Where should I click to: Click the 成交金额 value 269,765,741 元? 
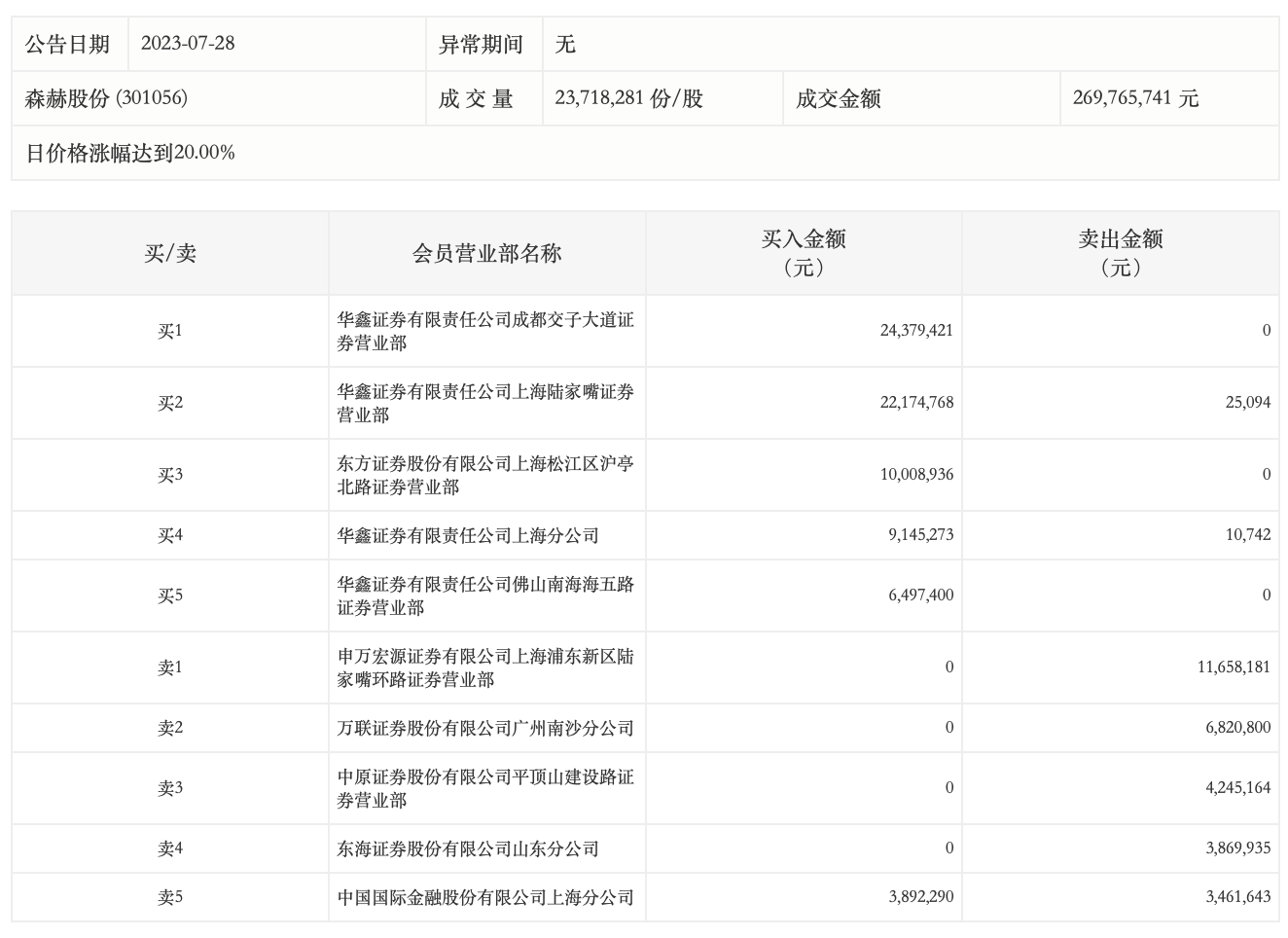coord(1135,98)
